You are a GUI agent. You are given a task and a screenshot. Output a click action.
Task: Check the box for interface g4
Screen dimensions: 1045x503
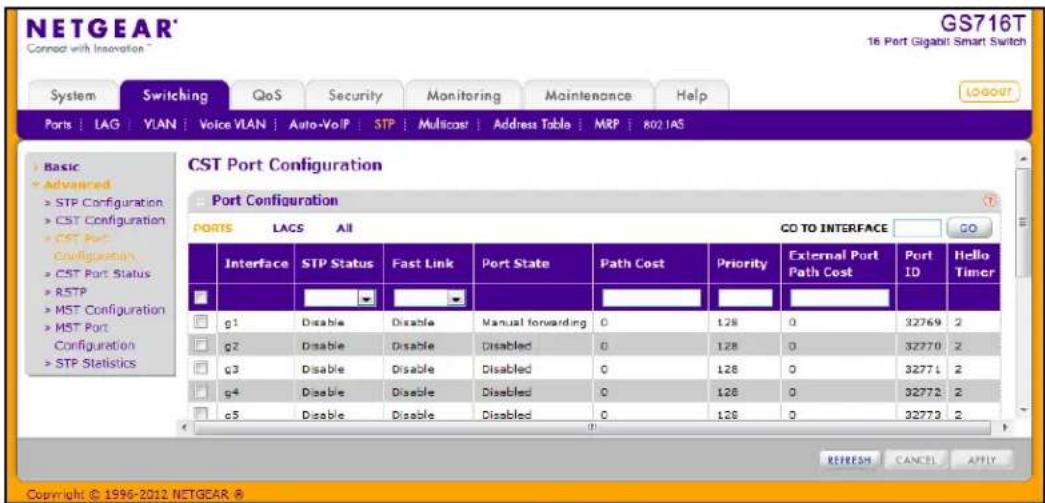[199, 391]
